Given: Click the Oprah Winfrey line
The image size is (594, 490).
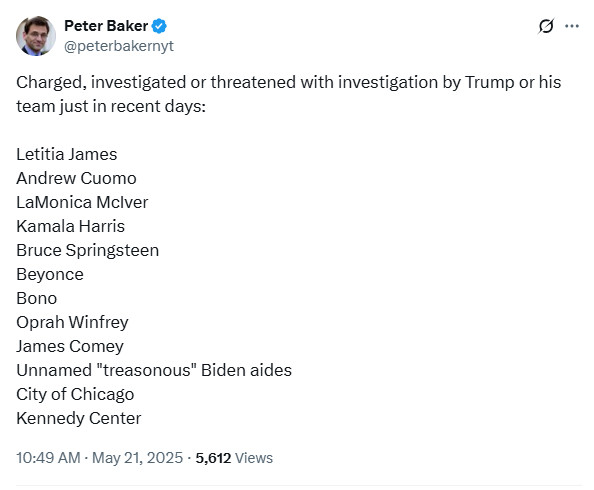Looking at the screenshot, I should point(72,322).
